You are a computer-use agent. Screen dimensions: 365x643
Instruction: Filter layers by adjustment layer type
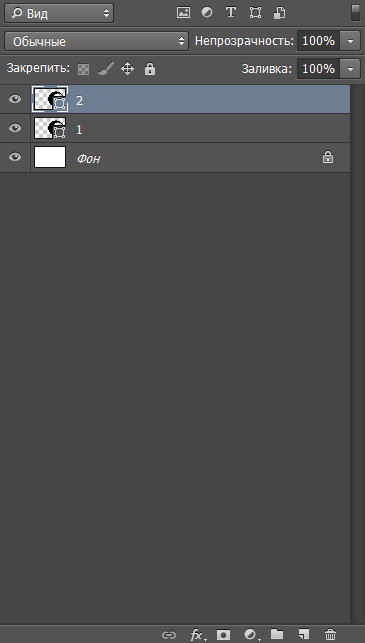207,13
